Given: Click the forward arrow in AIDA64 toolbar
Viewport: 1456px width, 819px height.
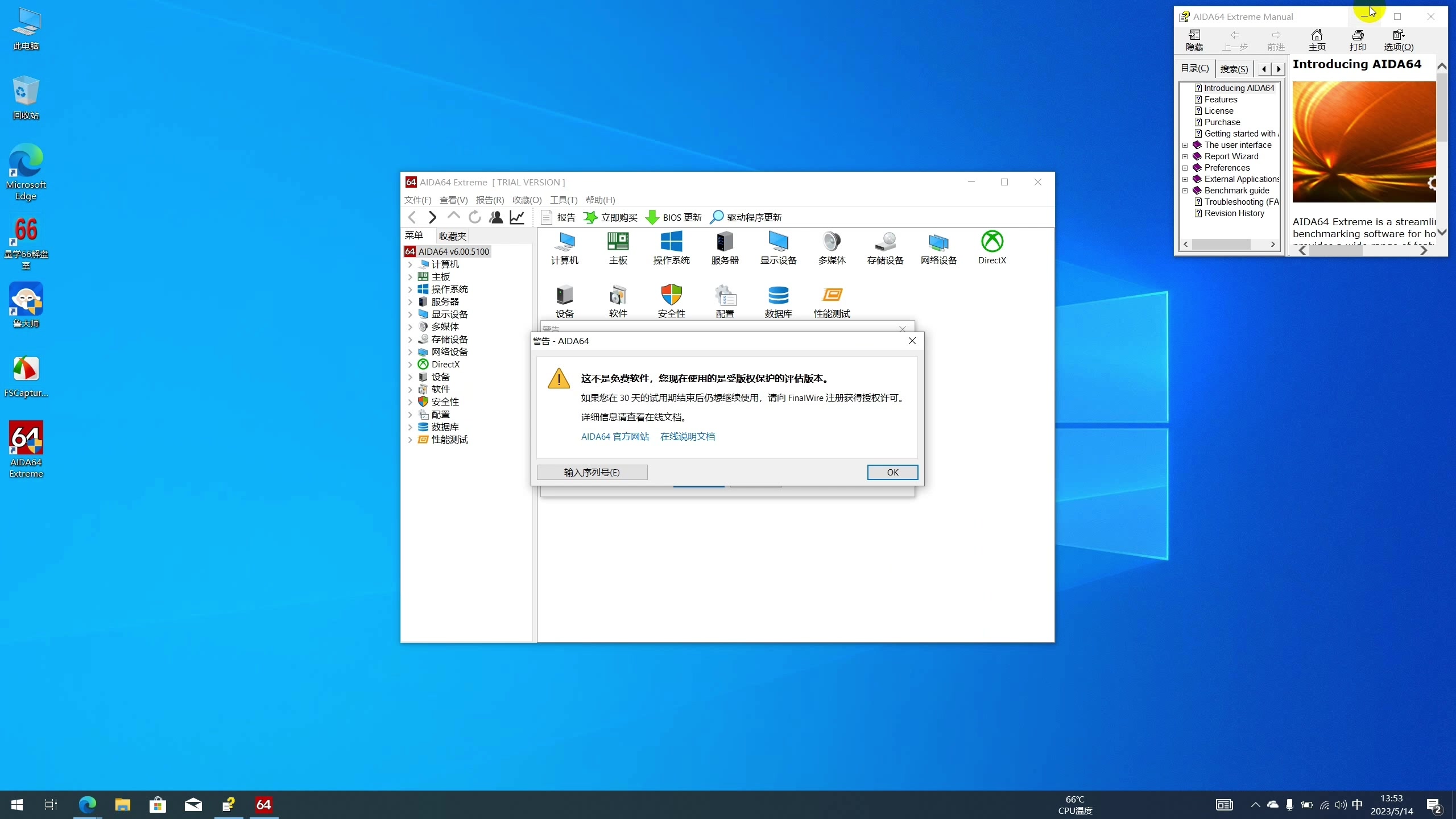Looking at the screenshot, I should click(432, 217).
